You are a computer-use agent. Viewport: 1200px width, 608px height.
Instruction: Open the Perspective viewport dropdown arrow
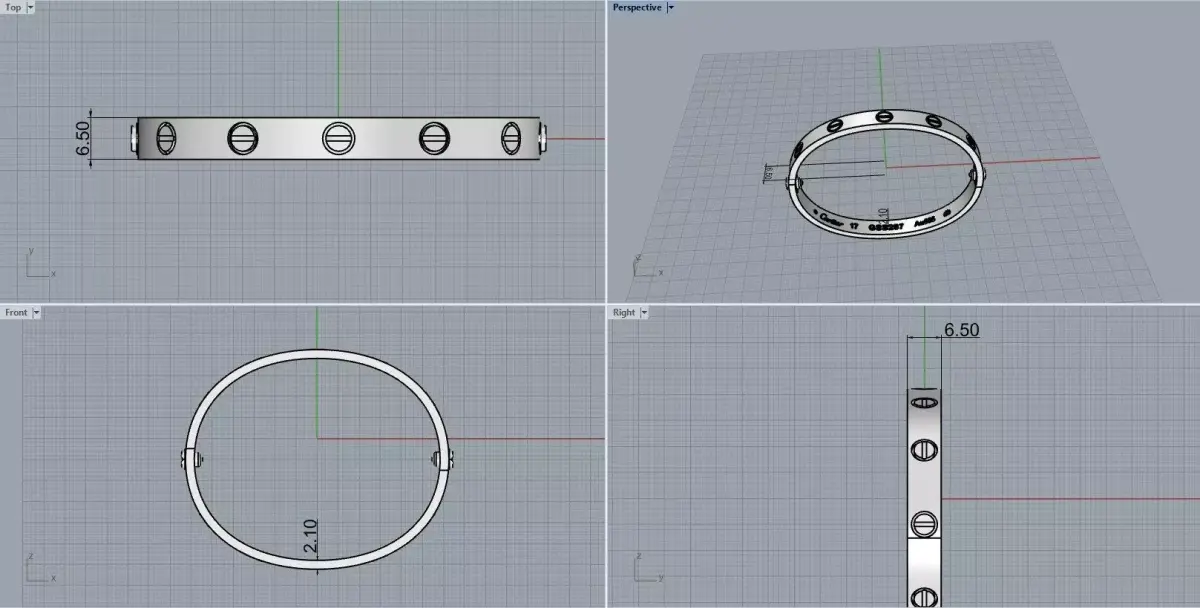click(x=670, y=7)
